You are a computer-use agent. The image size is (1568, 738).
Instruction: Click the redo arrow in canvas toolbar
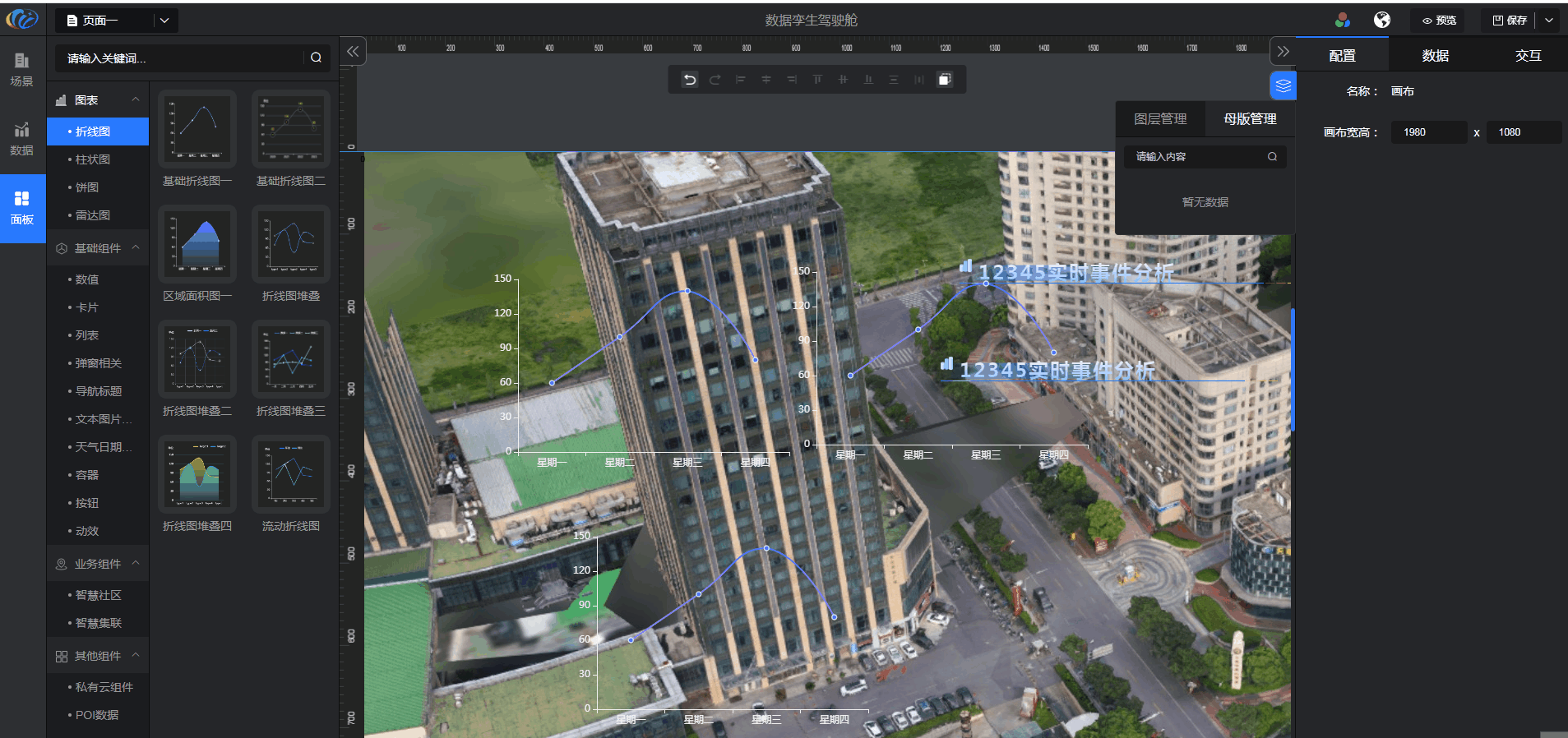[x=715, y=80]
